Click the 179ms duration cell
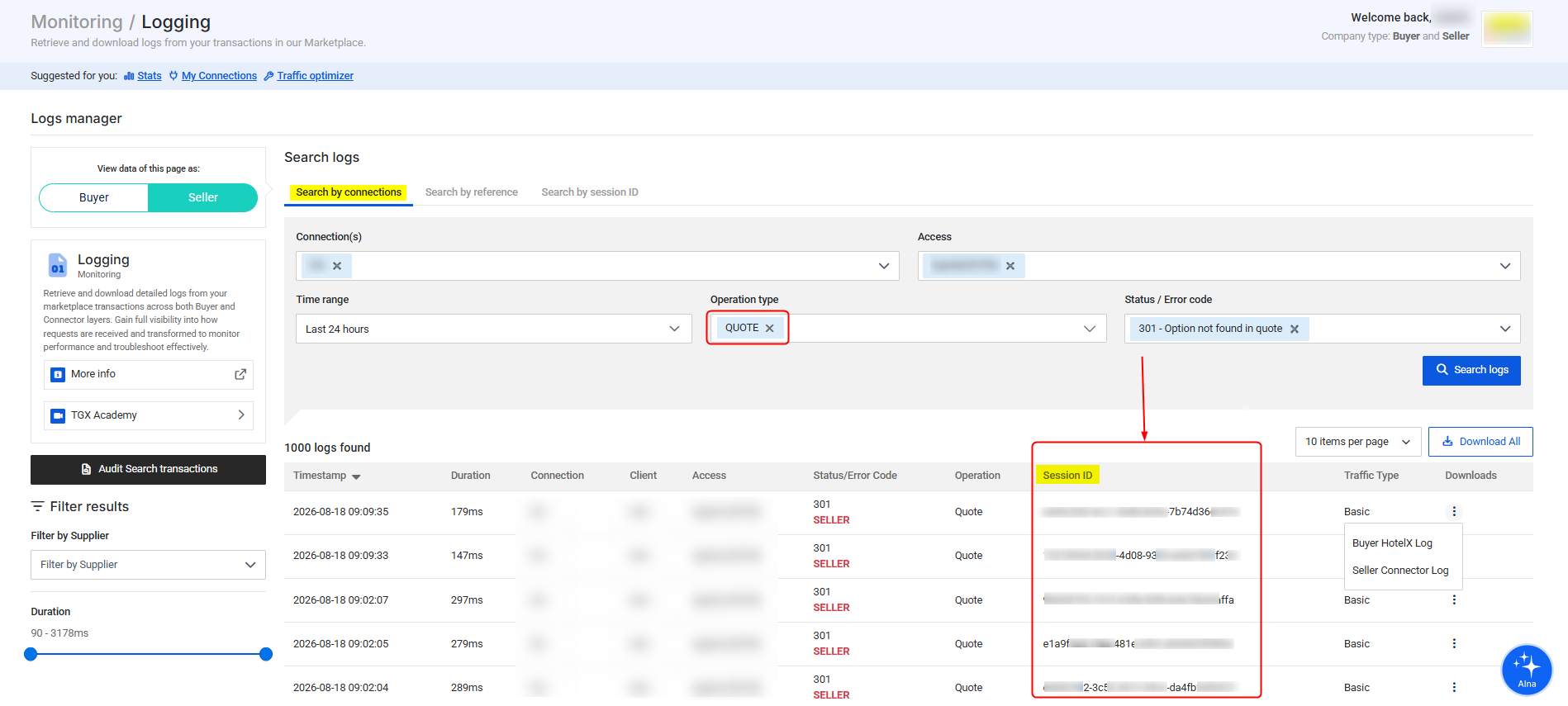Viewport: 1568px width, 706px height. 467,512
